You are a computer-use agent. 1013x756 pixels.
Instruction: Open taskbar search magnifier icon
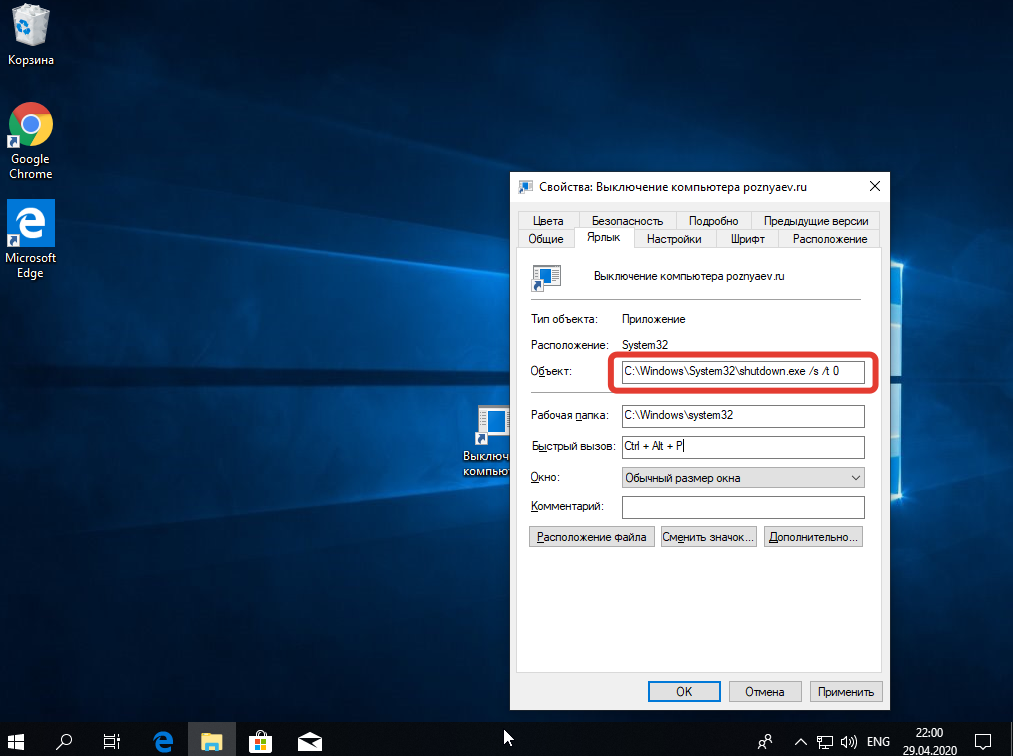click(64, 741)
